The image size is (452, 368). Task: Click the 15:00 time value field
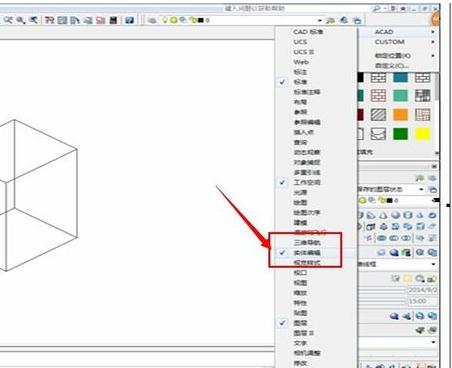tap(422, 301)
